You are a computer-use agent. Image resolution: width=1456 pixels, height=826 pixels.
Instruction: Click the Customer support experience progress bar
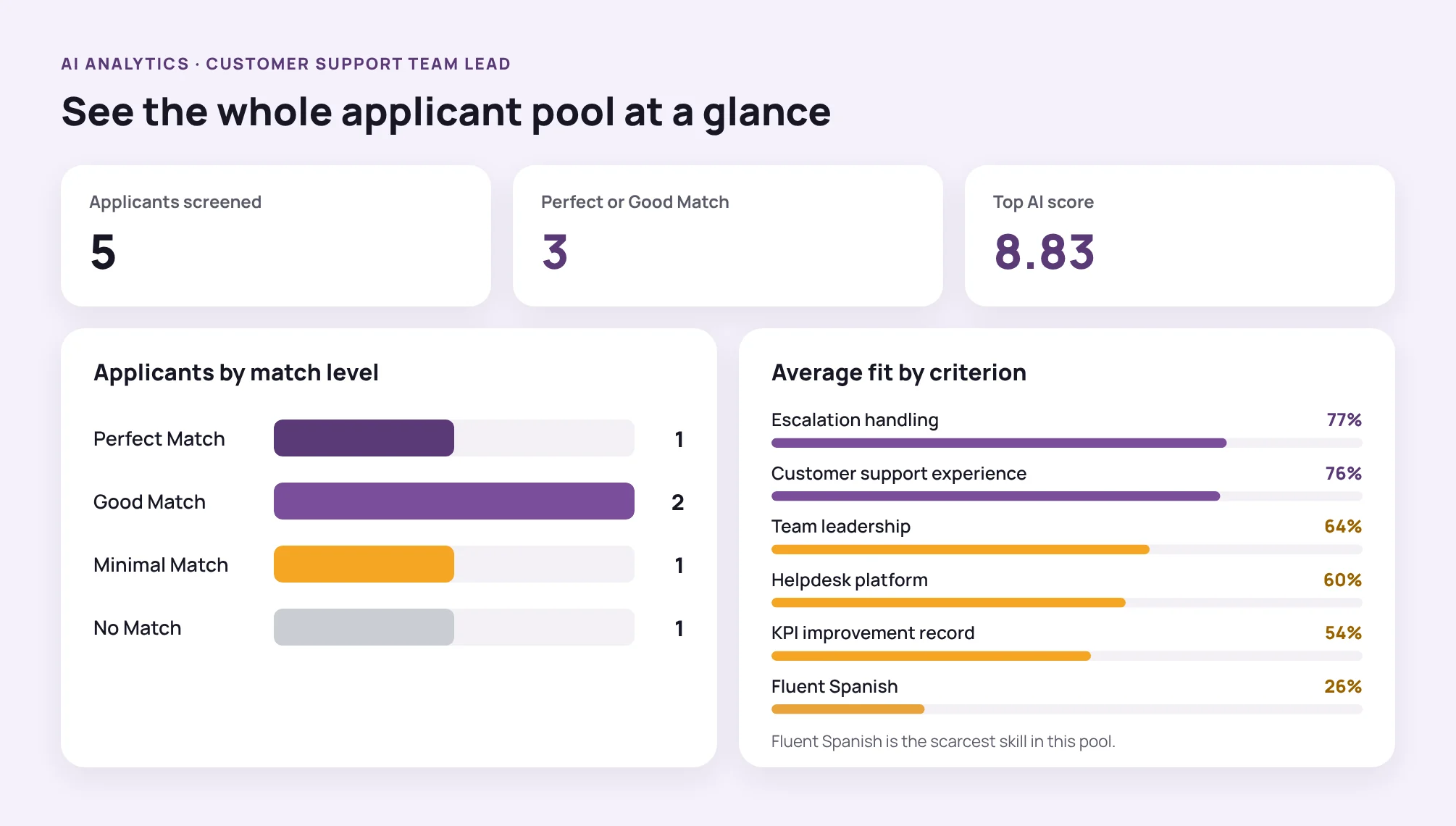[1067, 496]
